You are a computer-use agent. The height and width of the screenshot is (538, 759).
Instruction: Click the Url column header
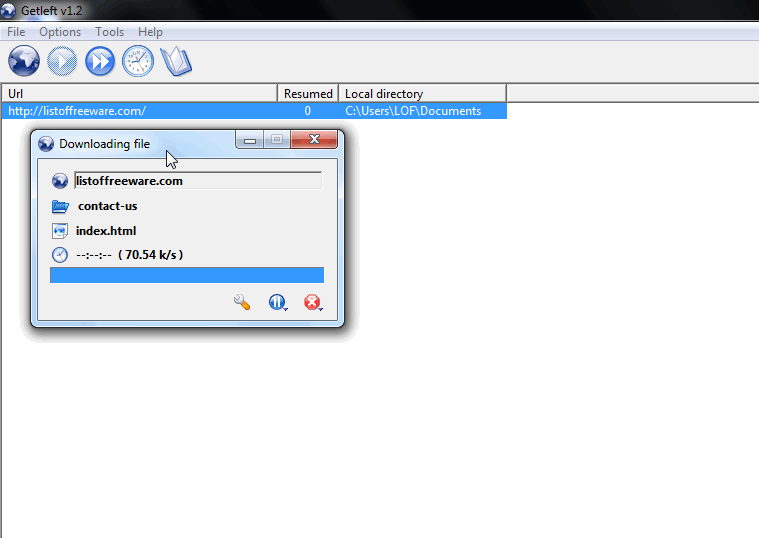(x=140, y=93)
